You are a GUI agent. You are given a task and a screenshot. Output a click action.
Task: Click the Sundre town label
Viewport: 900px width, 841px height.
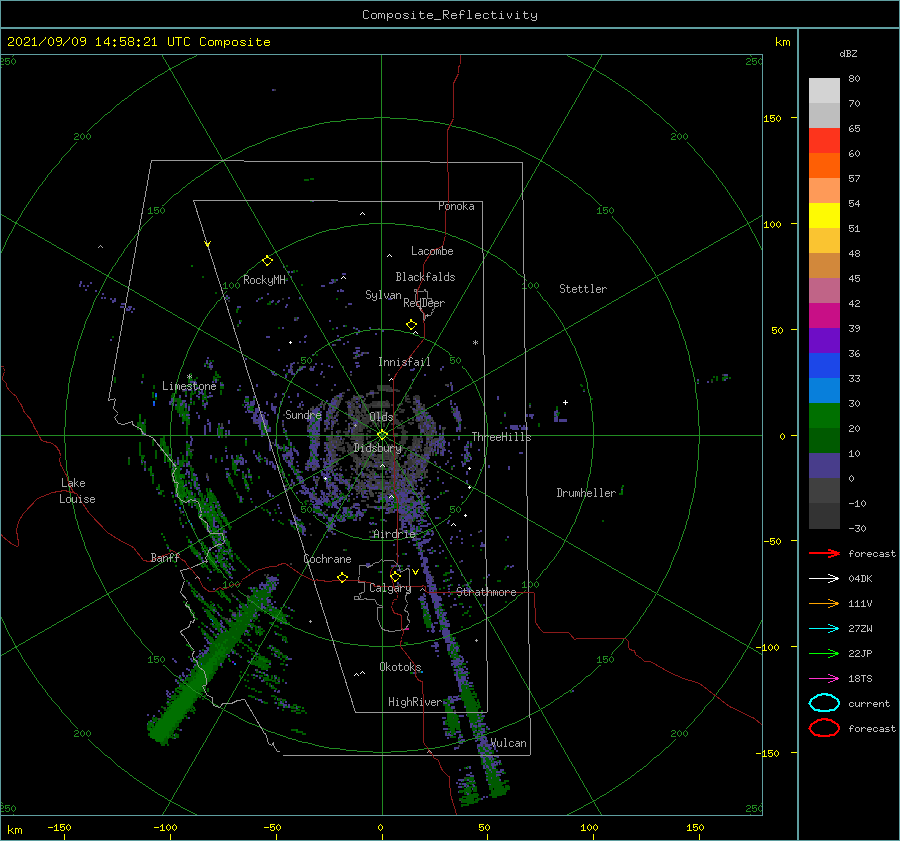click(x=303, y=414)
